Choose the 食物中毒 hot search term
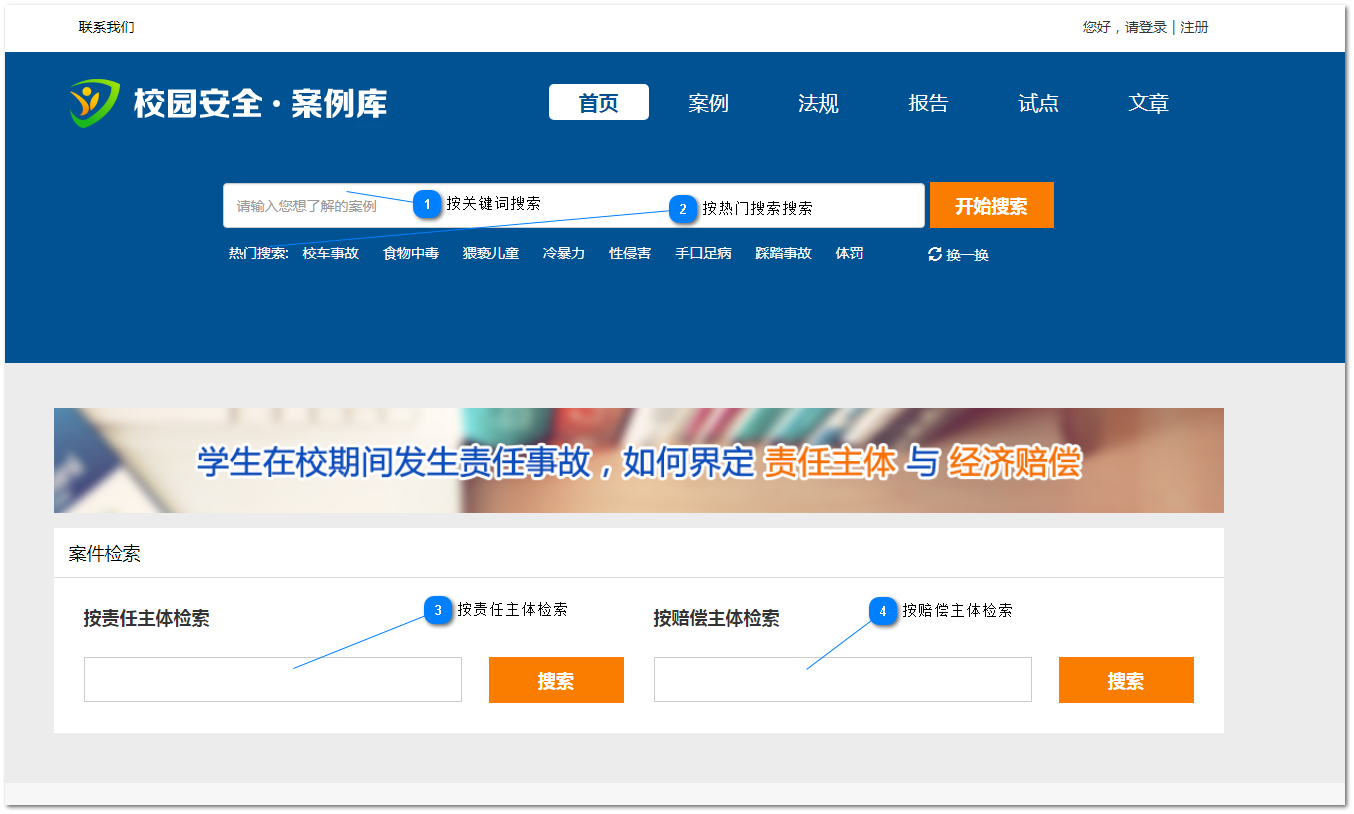This screenshot has height=814, width=1354. (411, 254)
